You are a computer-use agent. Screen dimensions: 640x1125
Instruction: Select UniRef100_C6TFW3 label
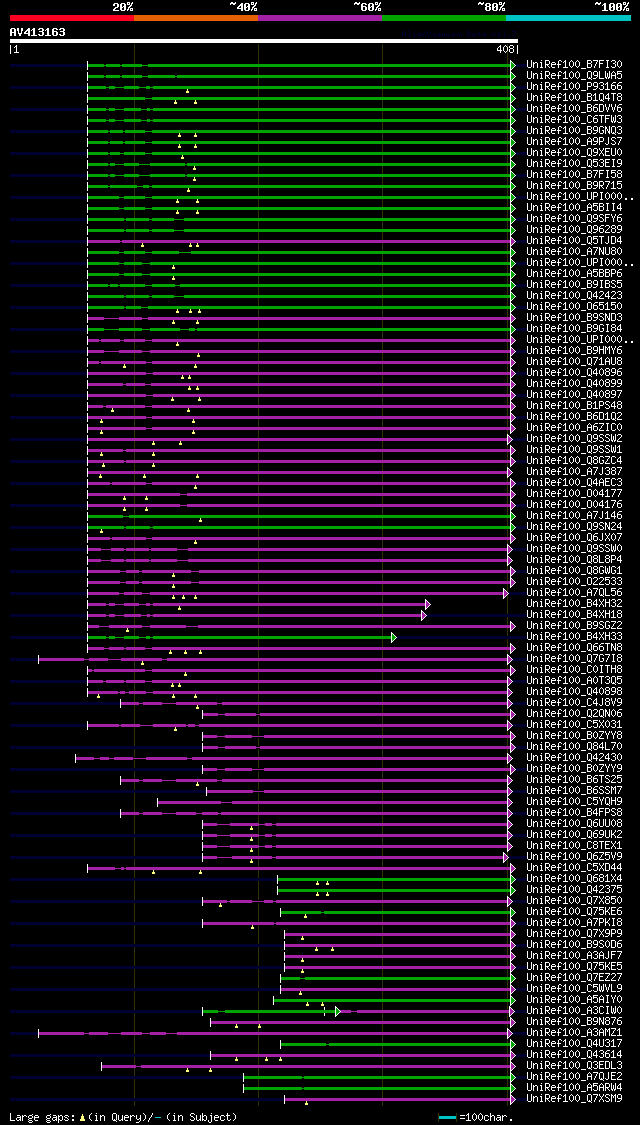tap(574, 120)
